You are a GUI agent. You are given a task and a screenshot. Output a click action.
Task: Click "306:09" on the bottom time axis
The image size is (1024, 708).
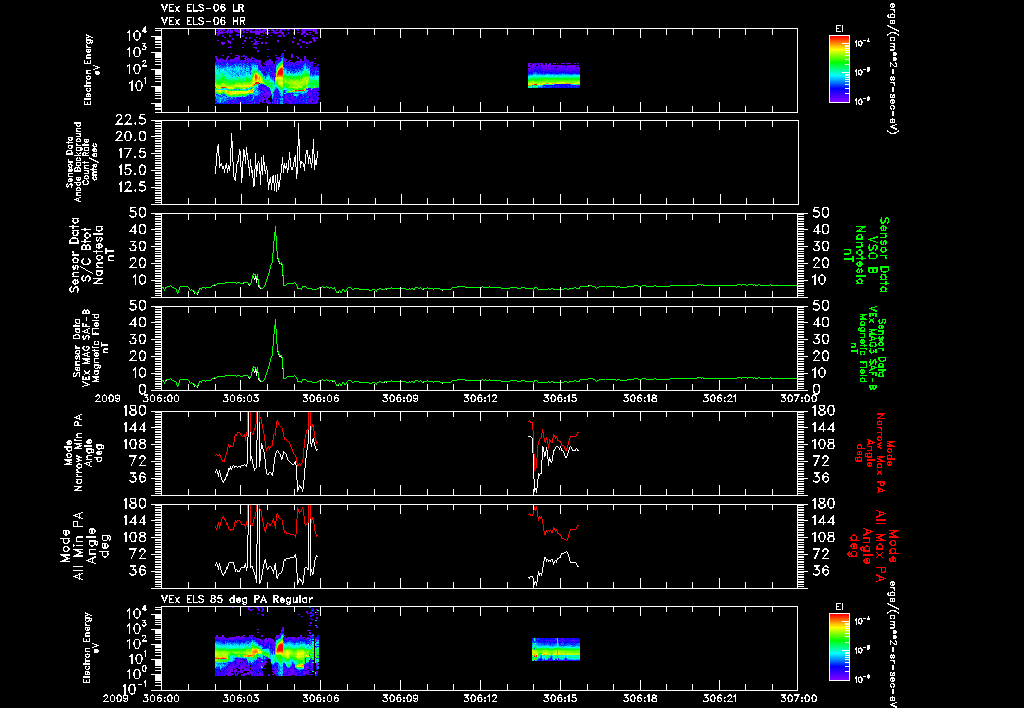point(400,698)
